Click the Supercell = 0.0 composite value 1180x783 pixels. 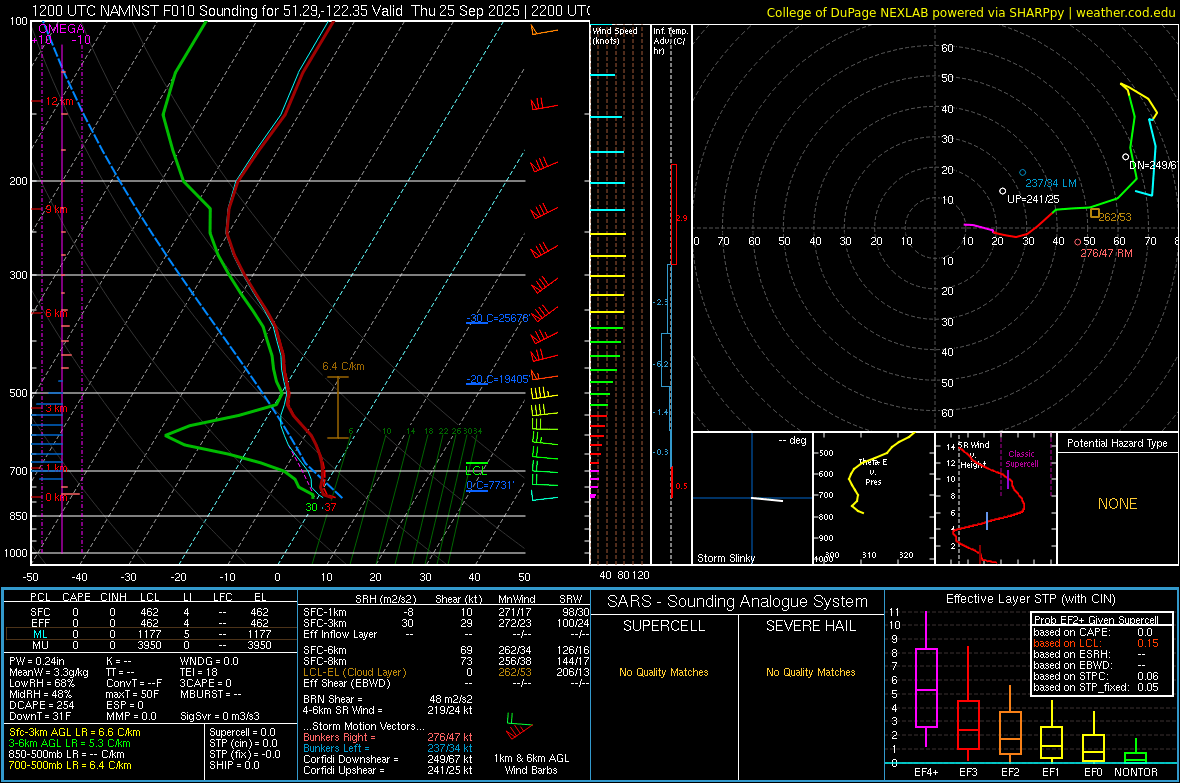click(242, 732)
